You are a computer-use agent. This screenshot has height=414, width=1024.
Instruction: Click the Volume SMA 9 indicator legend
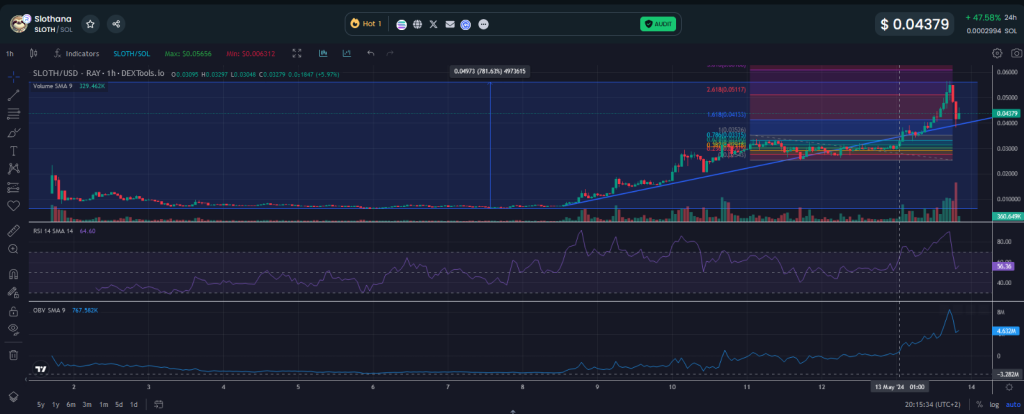click(69, 86)
